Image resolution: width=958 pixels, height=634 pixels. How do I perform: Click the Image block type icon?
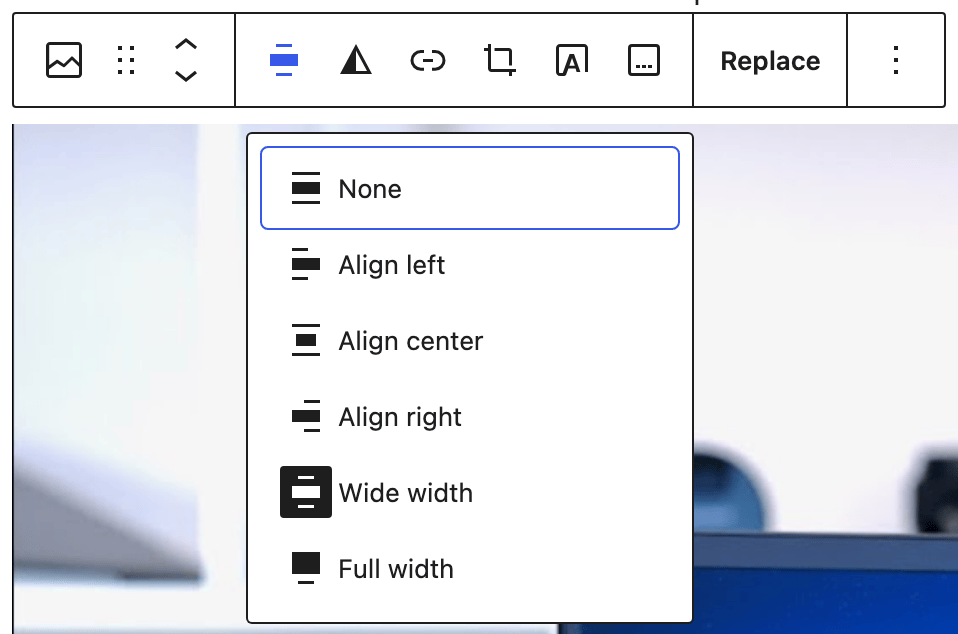(64, 60)
